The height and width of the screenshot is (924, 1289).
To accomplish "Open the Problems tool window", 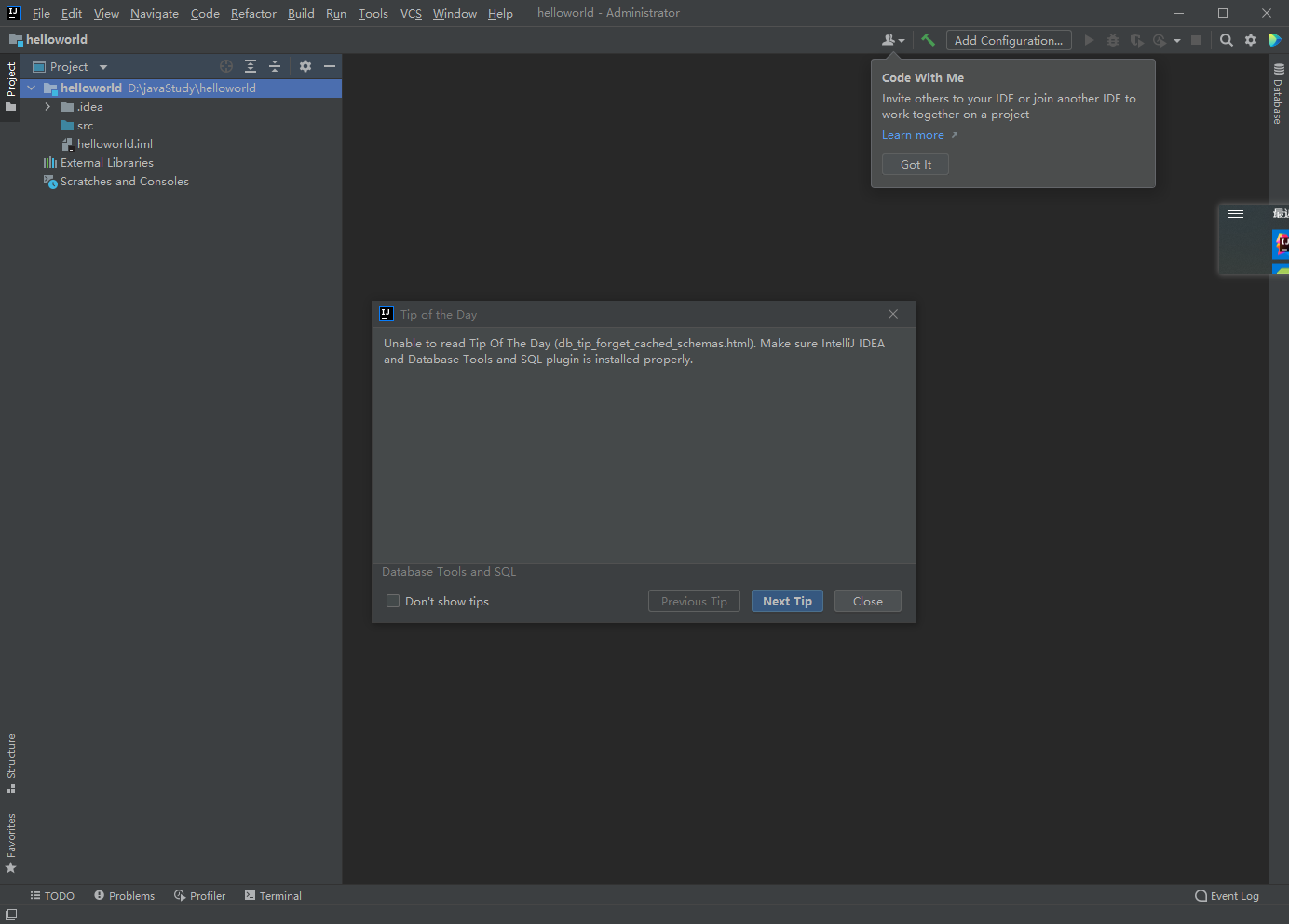I will [x=125, y=895].
